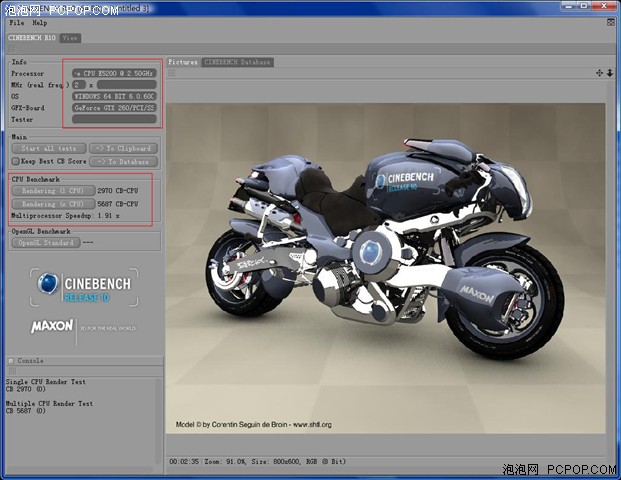Screen dimensions: 621x480
Task: Close the CINEBENCH window
Action: point(605,6)
